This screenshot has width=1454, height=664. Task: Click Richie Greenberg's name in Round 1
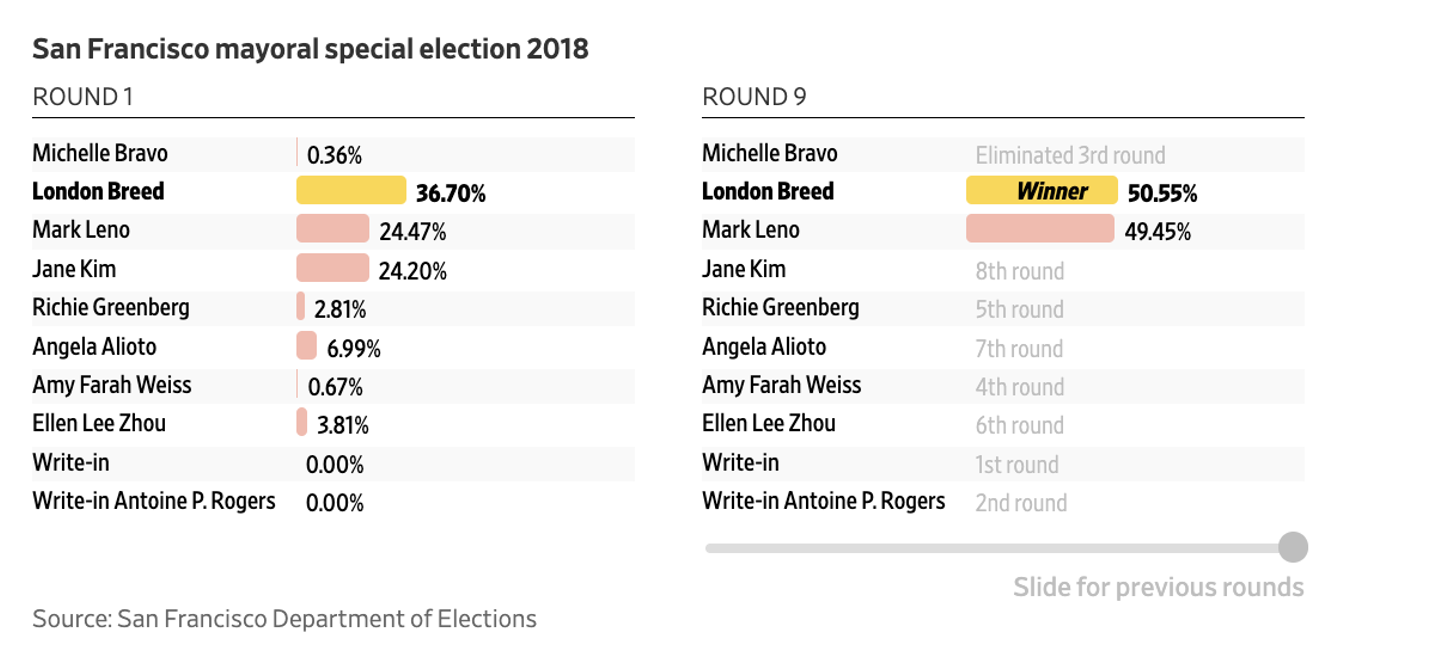tap(110, 307)
